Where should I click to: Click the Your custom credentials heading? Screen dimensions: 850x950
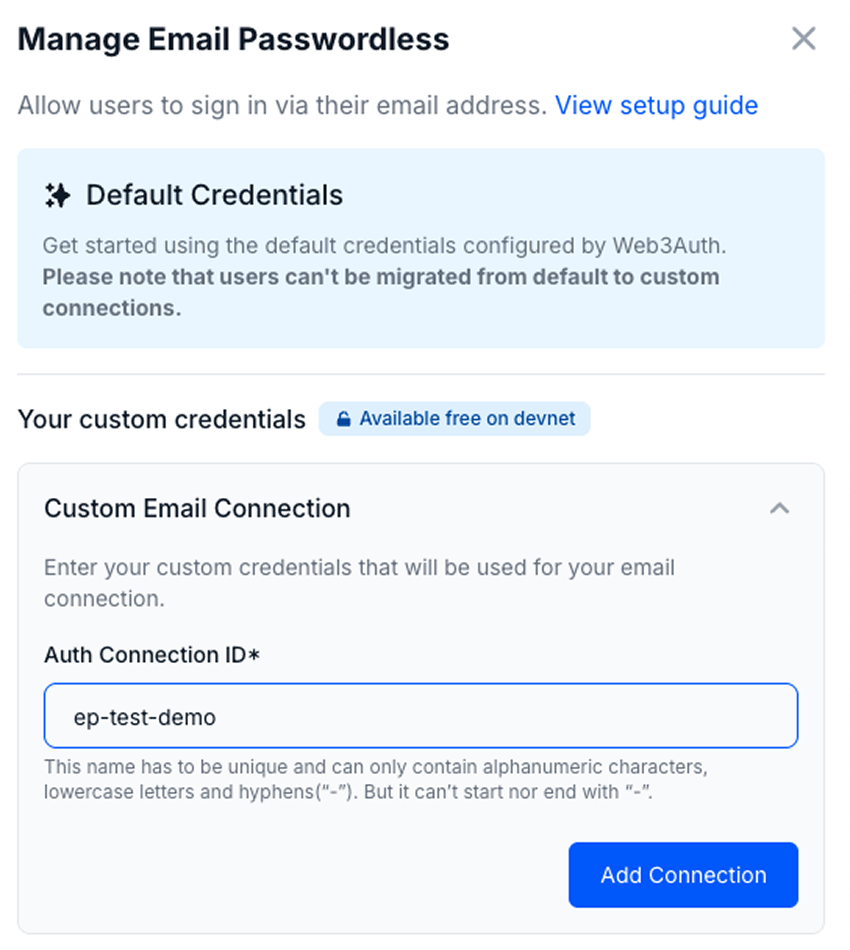point(160,419)
